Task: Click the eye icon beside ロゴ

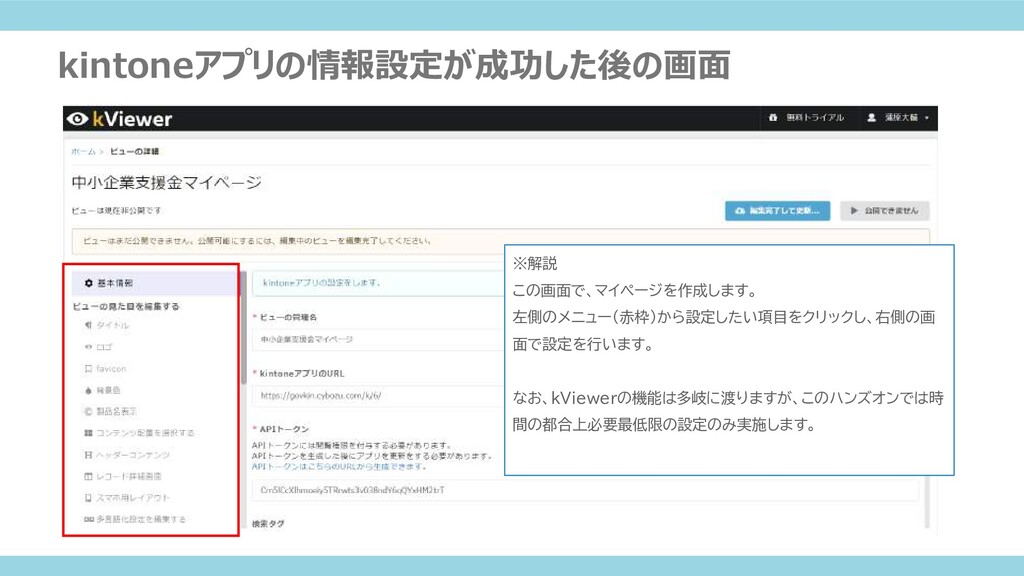Action: [x=88, y=347]
